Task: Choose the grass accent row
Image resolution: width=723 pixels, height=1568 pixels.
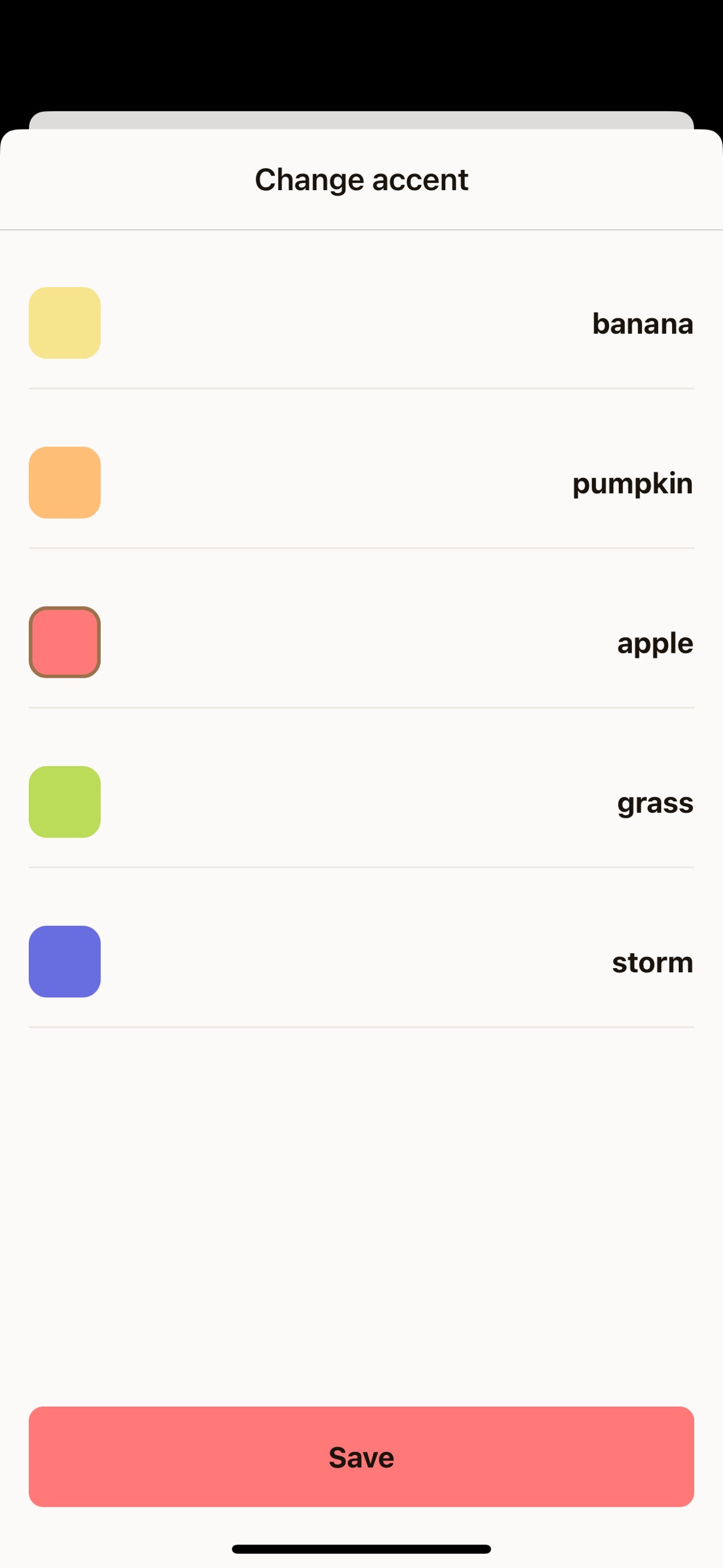Action: 362,802
